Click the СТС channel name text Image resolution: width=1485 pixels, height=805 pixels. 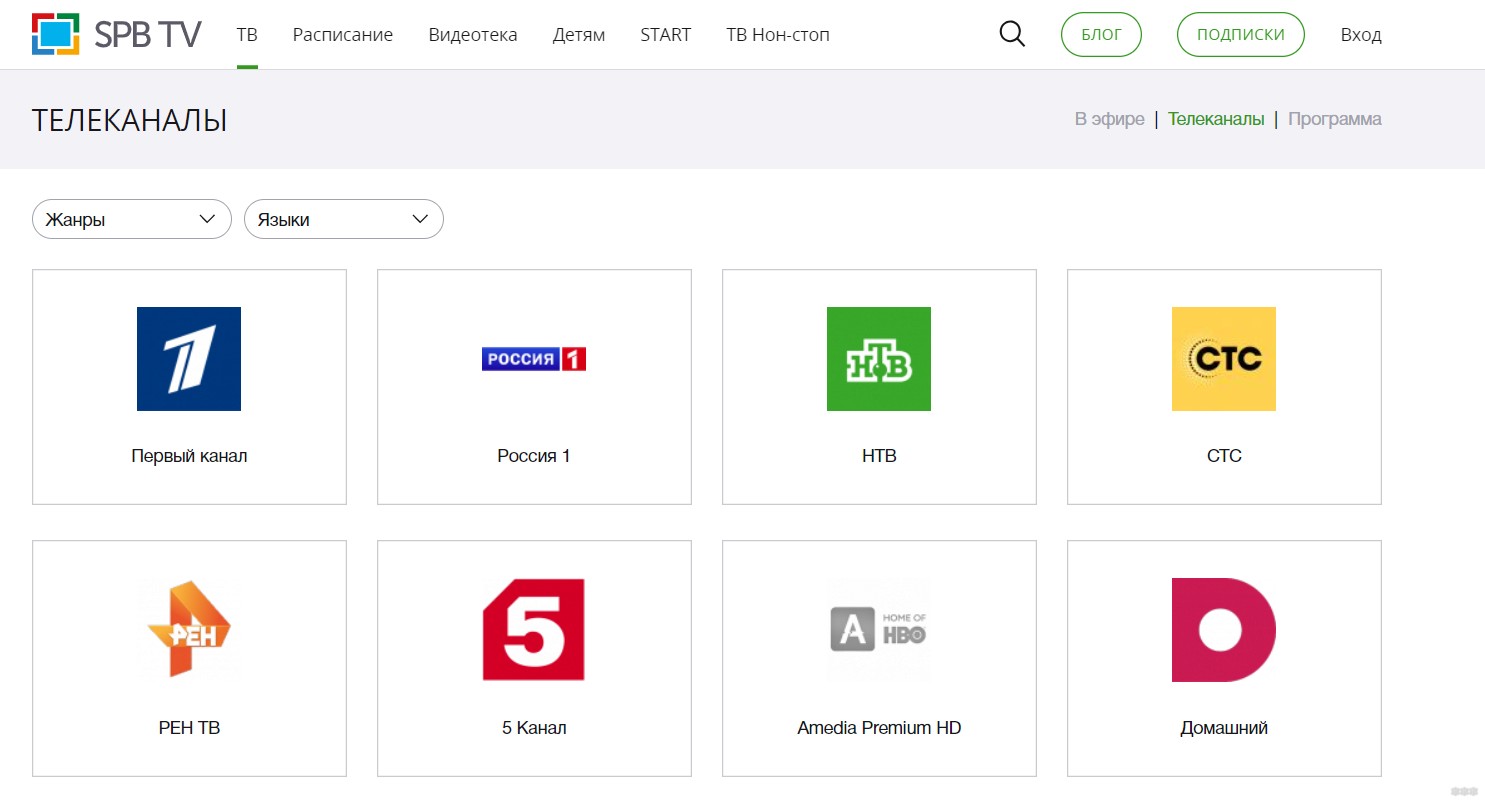[1224, 456]
